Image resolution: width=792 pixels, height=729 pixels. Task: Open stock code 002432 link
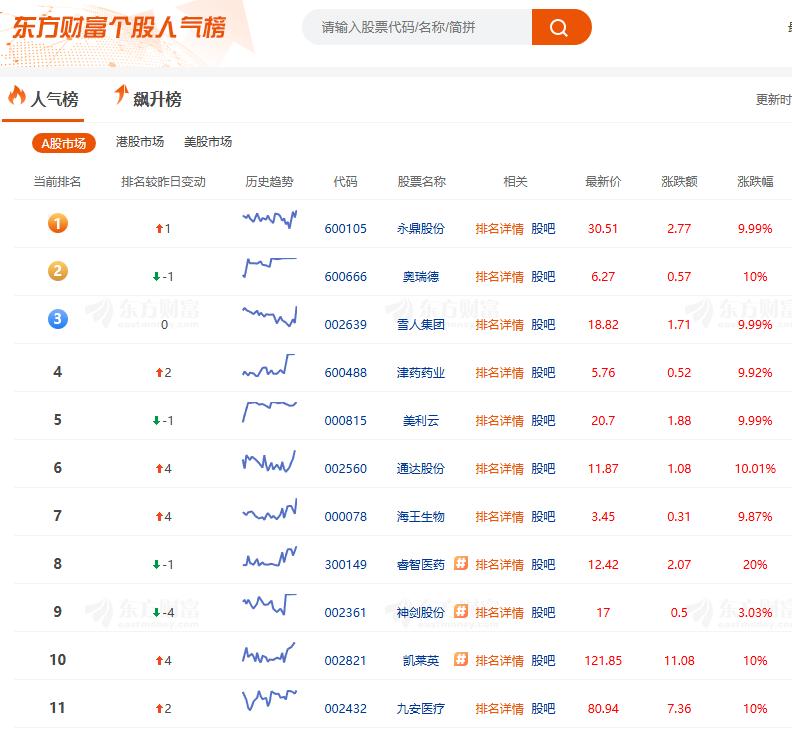[345, 709]
